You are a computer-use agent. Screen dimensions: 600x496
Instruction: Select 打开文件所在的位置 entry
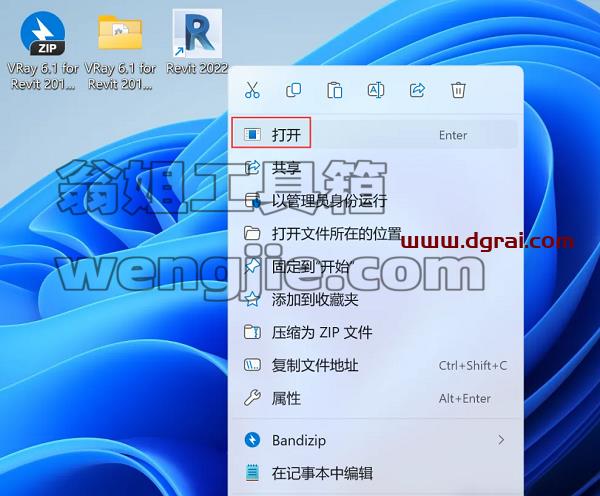tap(375, 233)
